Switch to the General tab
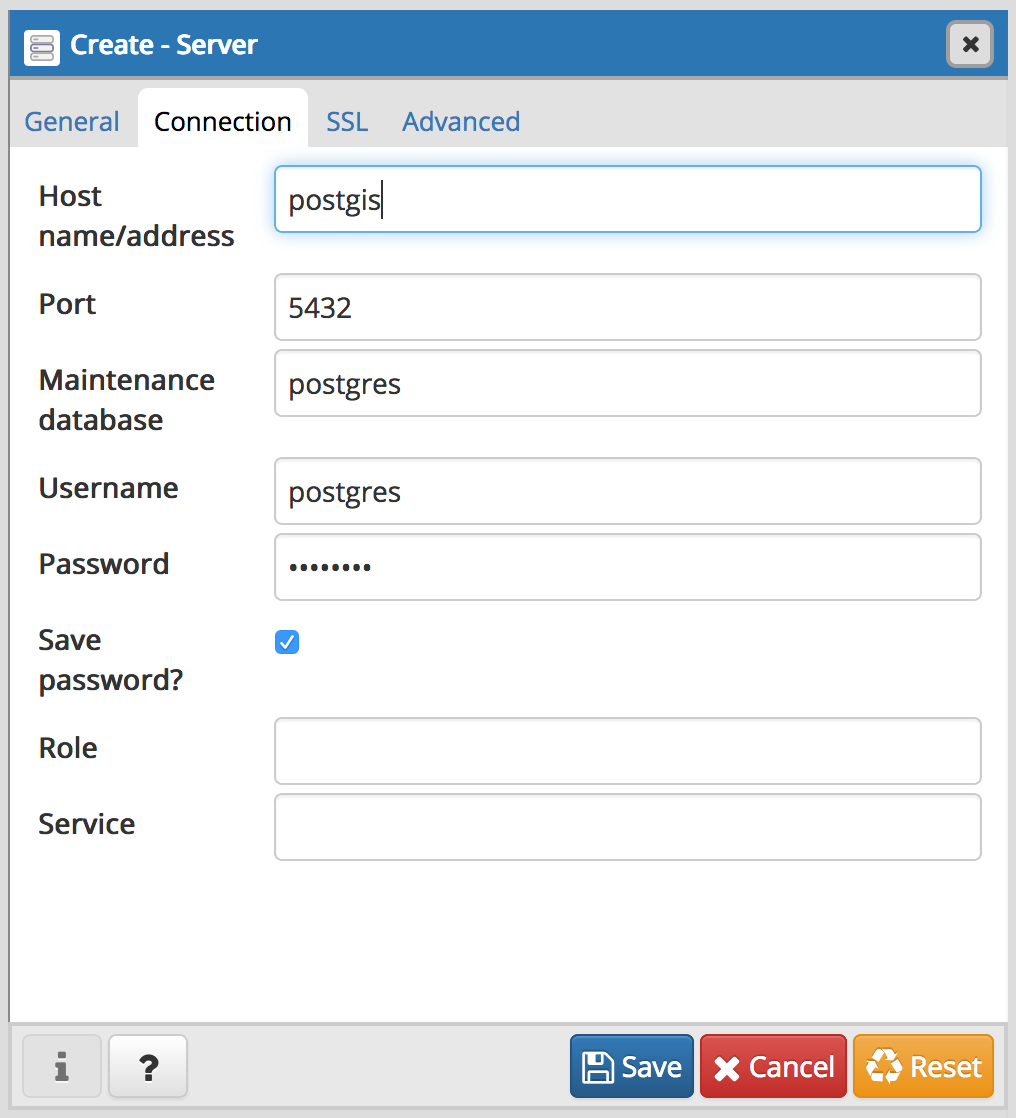Screen dimensions: 1016x1118 72,122
